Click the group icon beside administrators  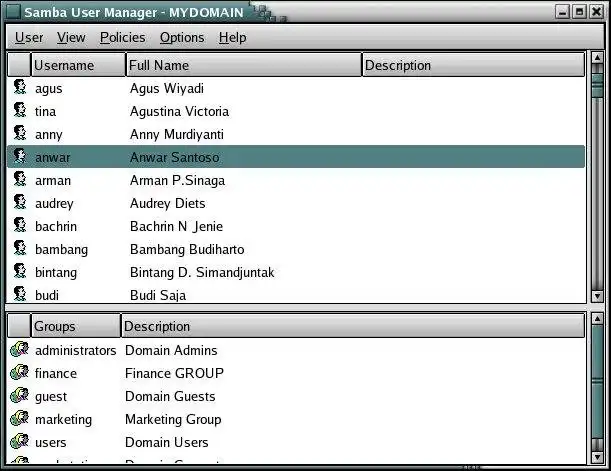pyautogui.click(x=19, y=349)
